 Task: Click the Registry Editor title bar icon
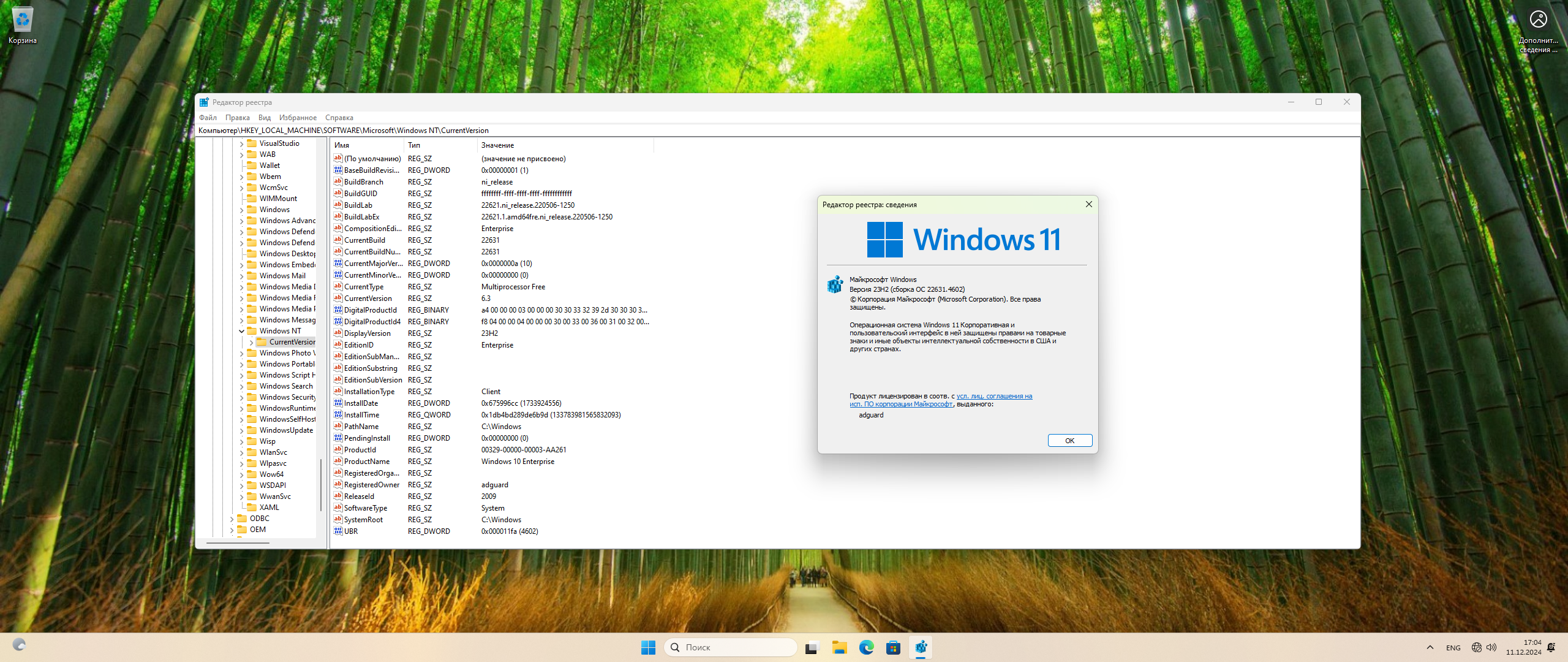pyautogui.click(x=204, y=102)
